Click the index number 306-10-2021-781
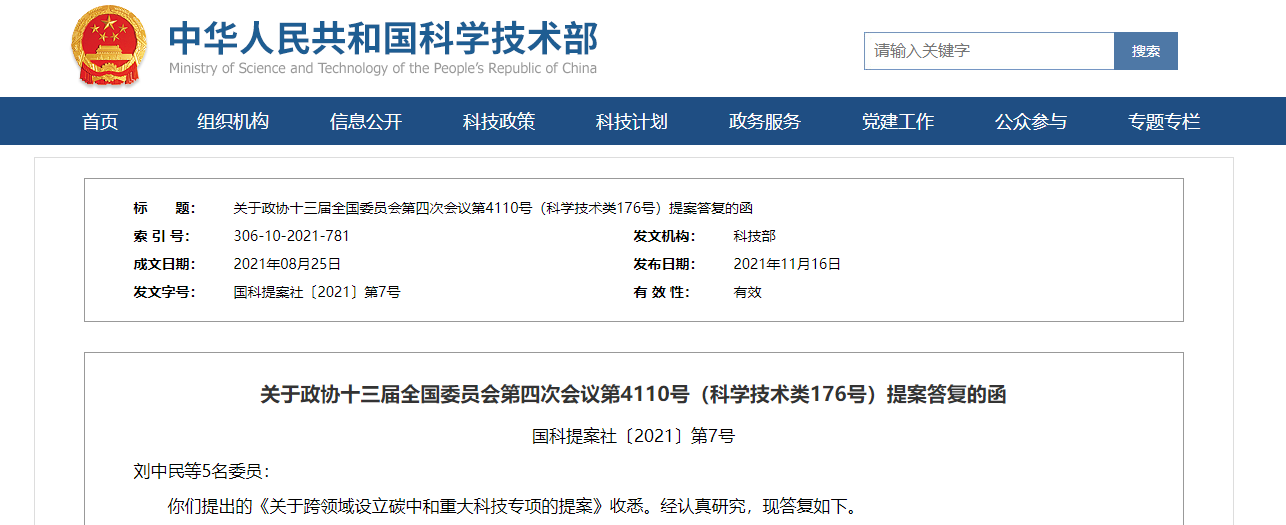Image resolution: width=1286 pixels, height=525 pixels. pyautogui.click(x=291, y=236)
